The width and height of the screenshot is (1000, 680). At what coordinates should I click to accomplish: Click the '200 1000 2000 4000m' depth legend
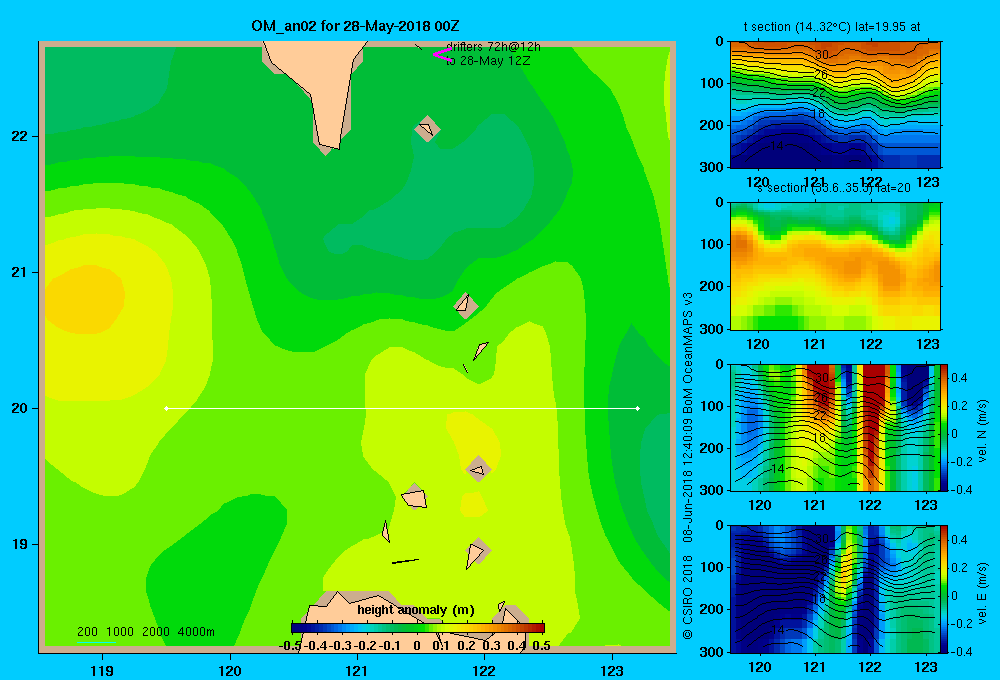tap(145, 632)
